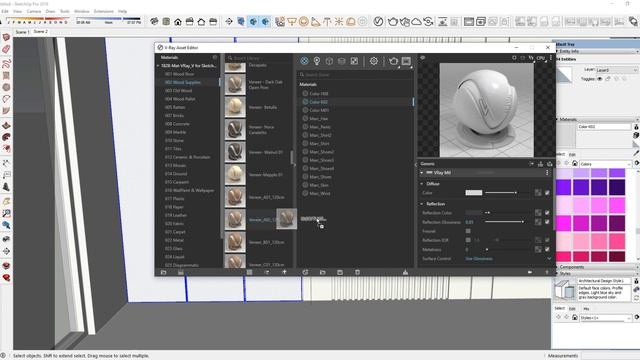Open V-Ray render settings gear

tap(373, 61)
